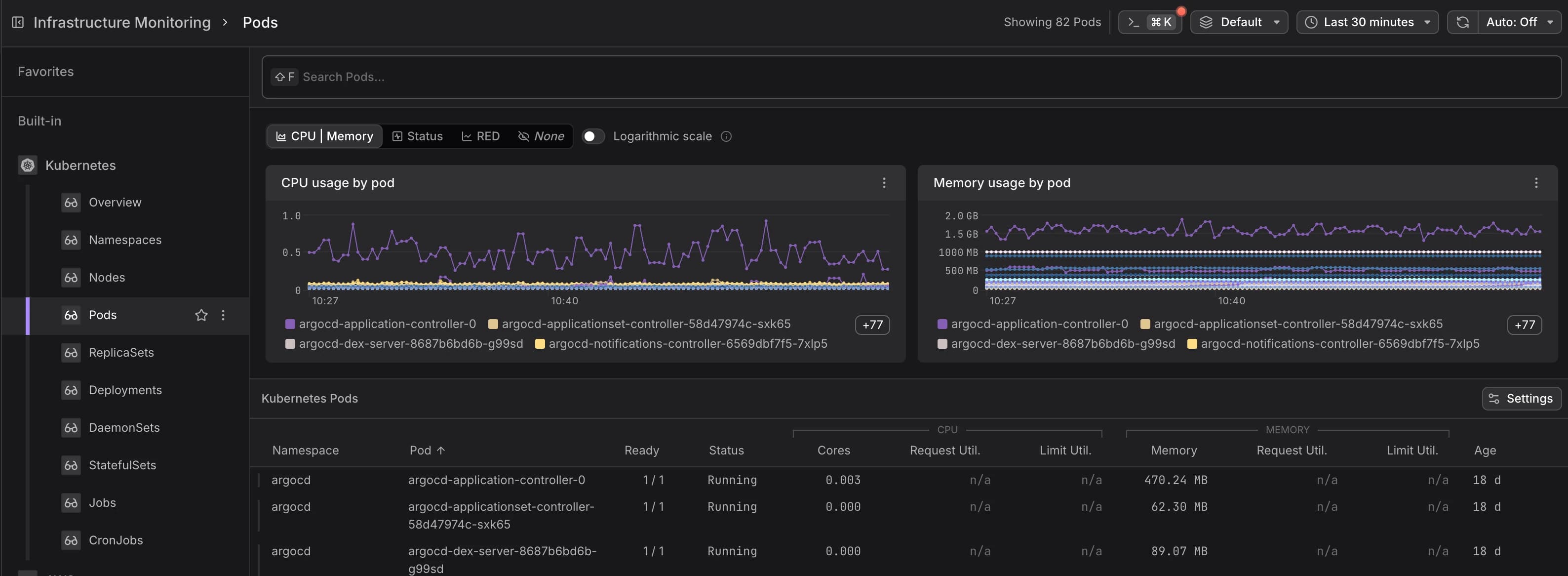Open Namespaces view in sidebar
The width and height of the screenshot is (1568, 576).
tap(125, 240)
